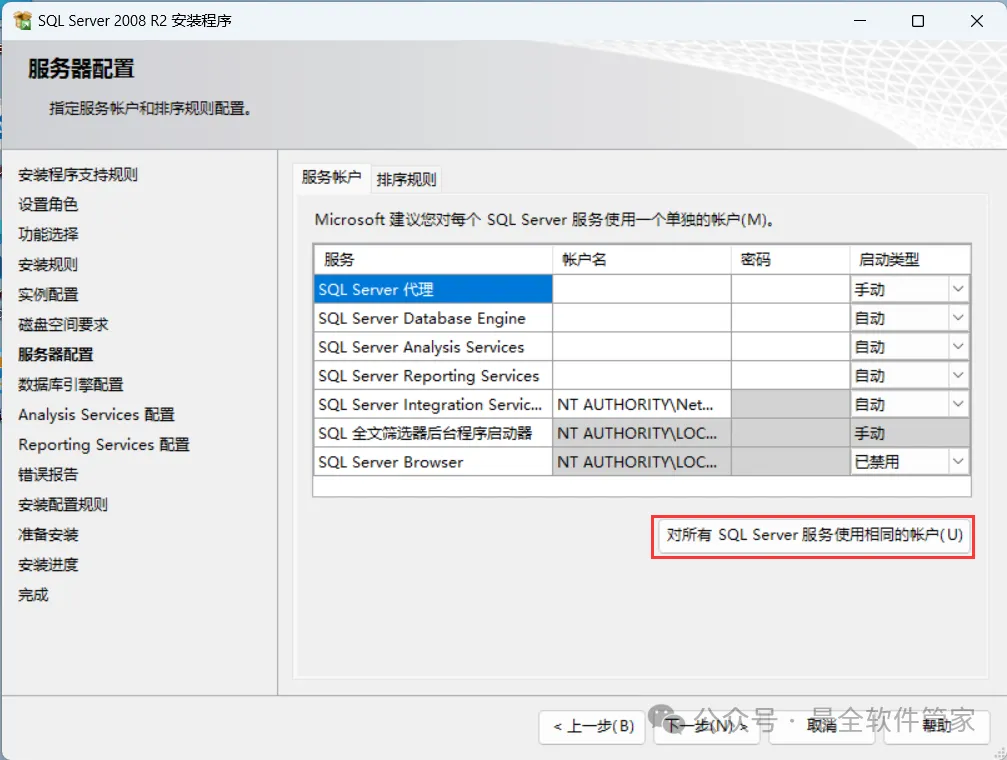Open startup type dropdown for Analysis Services
The height and width of the screenshot is (760, 1007).
click(958, 347)
